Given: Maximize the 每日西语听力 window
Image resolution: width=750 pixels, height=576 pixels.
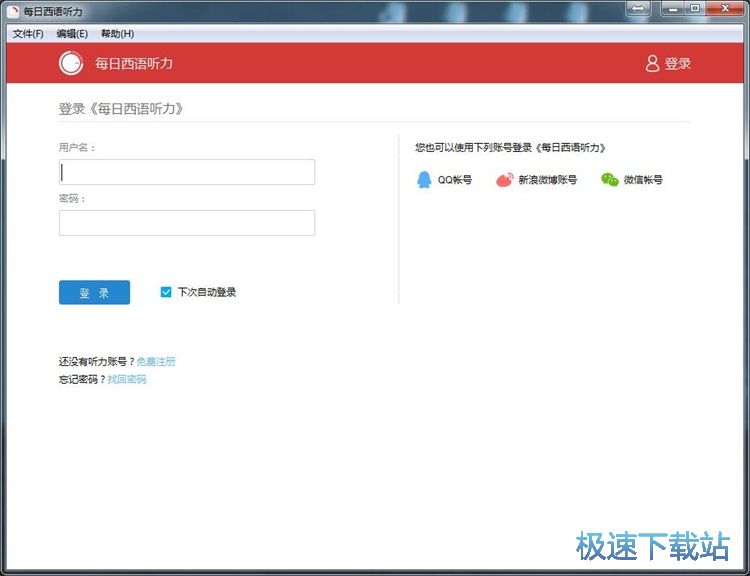Looking at the screenshot, I should click(695, 9).
